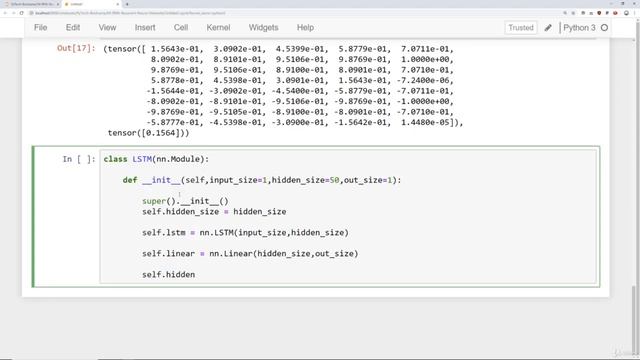640x360 pixels.
Task: Click the super().__init__() line
Action: point(185,201)
